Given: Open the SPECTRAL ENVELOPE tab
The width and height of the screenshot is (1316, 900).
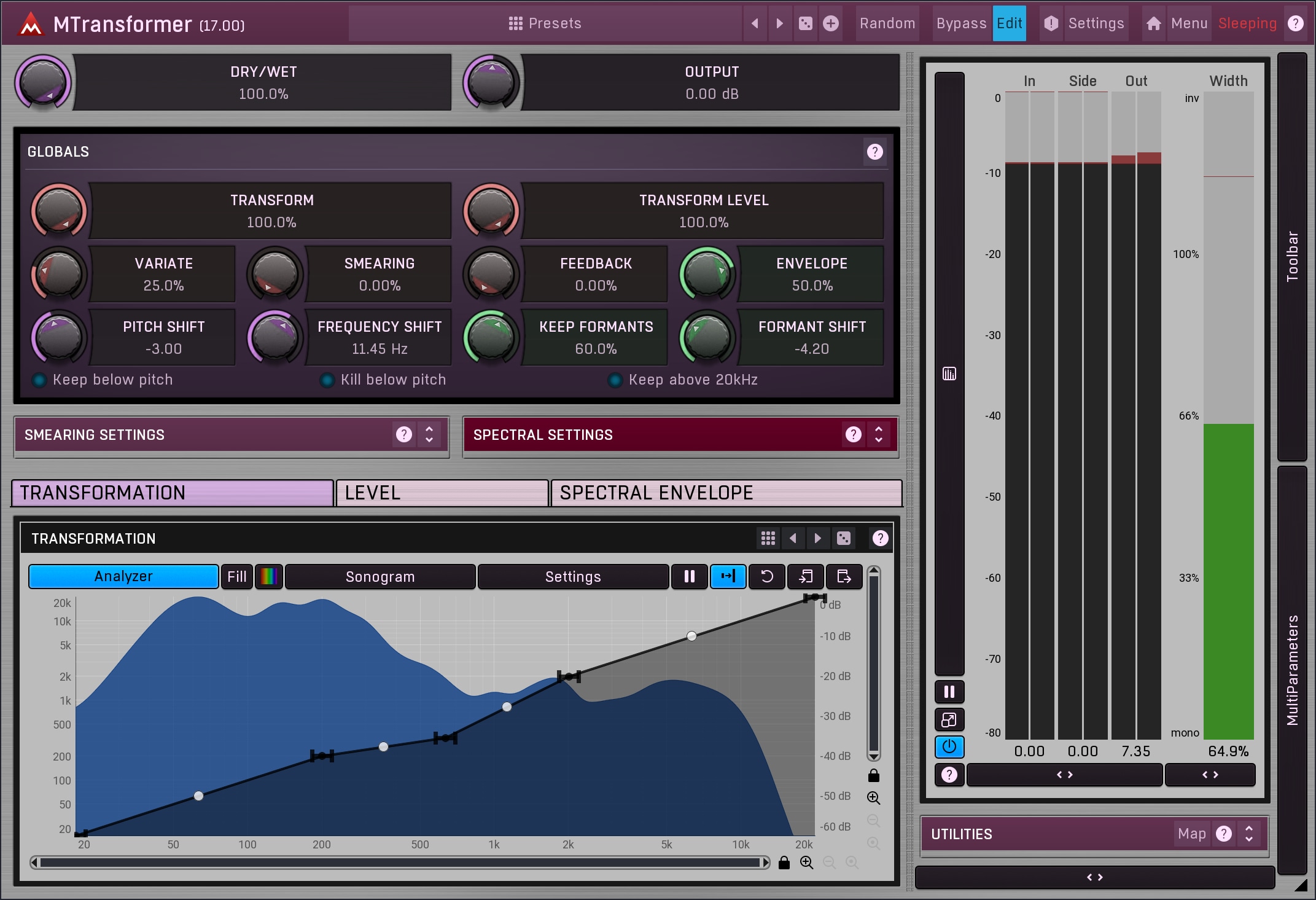Looking at the screenshot, I should [x=726, y=493].
